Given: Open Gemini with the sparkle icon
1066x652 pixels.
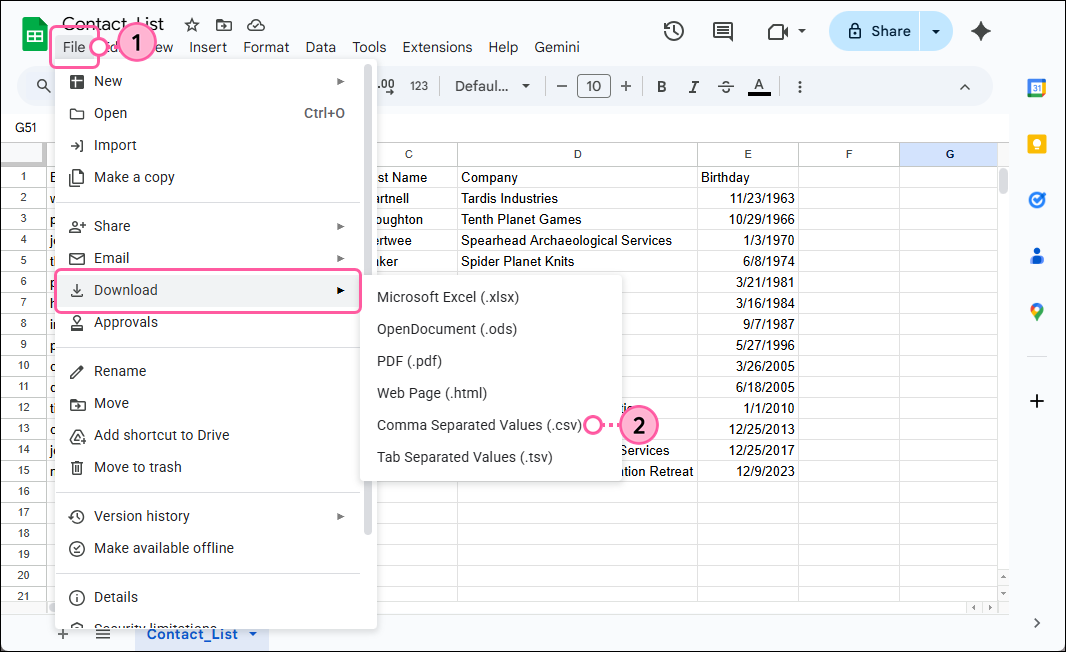Looking at the screenshot, I should [981, 31].
